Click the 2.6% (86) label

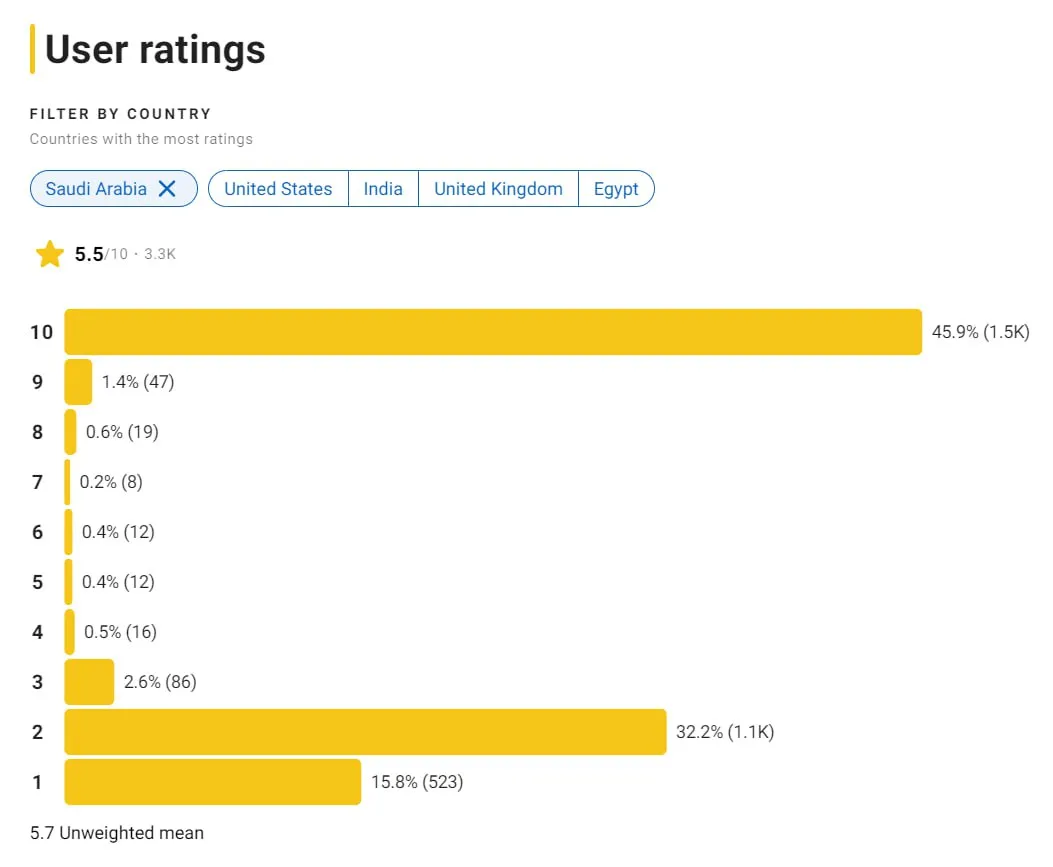[160, 682]
